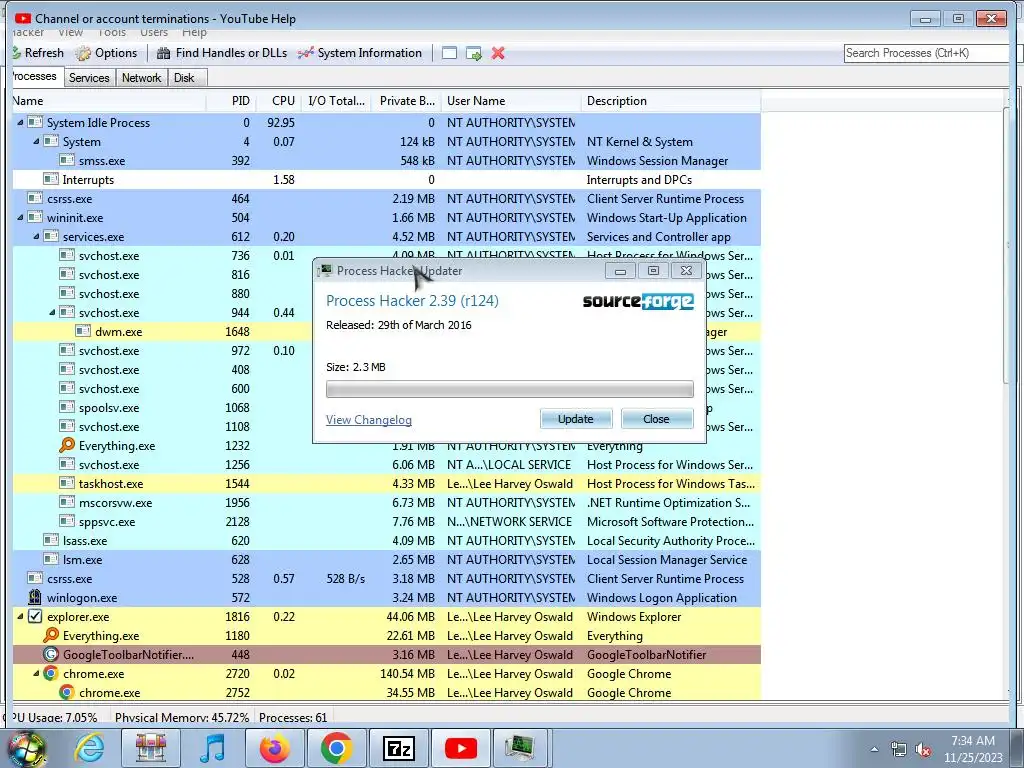
Task: Click the red X terminate icon
Action: (x=498, y=53)
